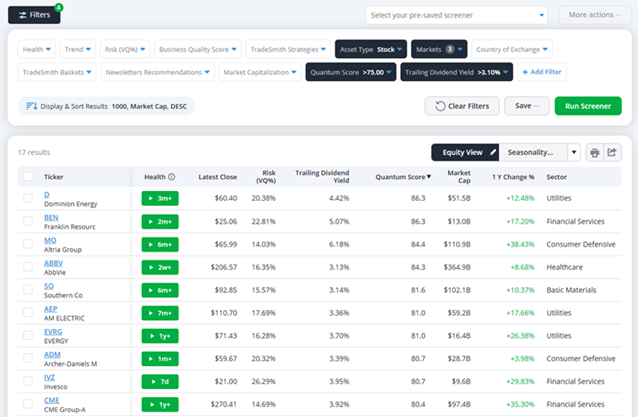Open ticker link AEP
This screenshot has height=417, width=638.
50,309
